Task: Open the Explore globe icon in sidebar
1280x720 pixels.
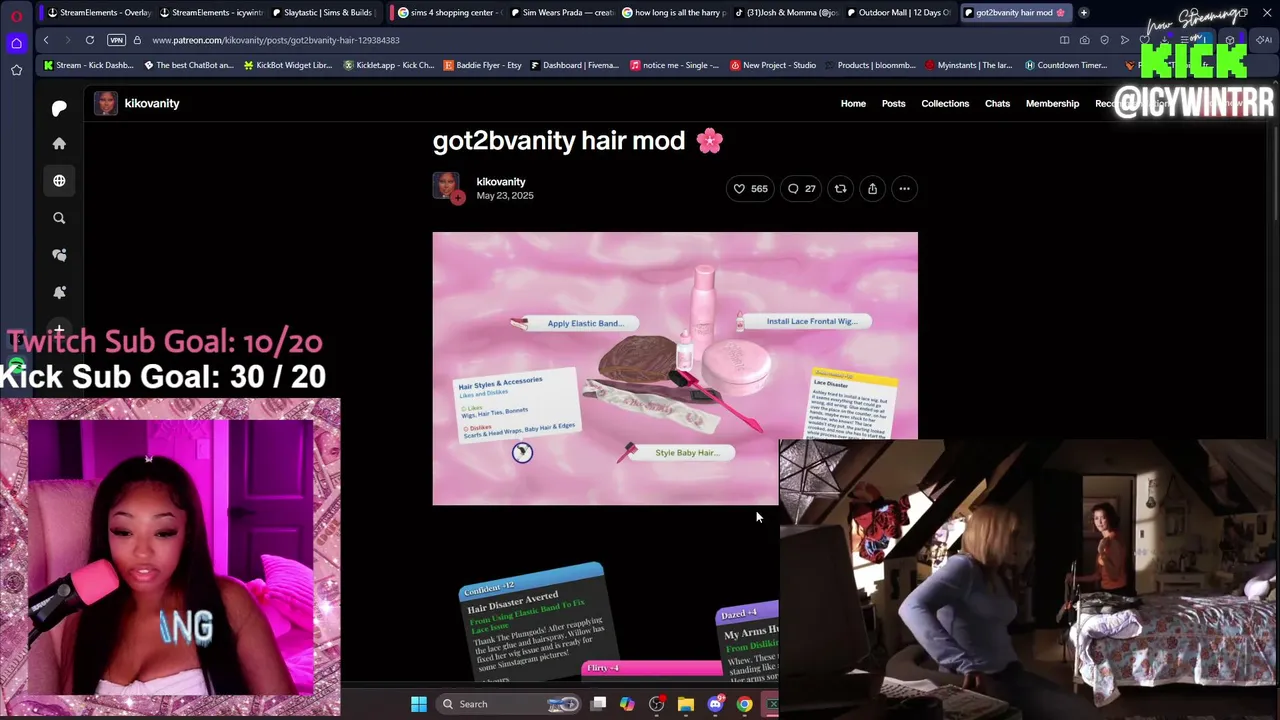Action: click(59, 181)
